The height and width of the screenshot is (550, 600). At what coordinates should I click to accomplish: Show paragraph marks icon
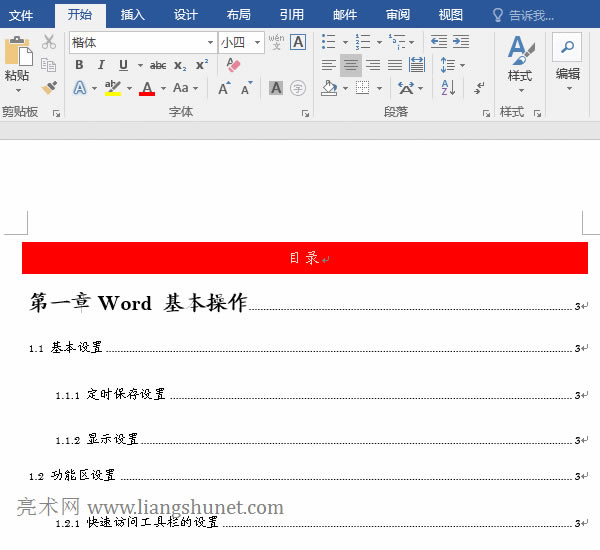[480, 88]
